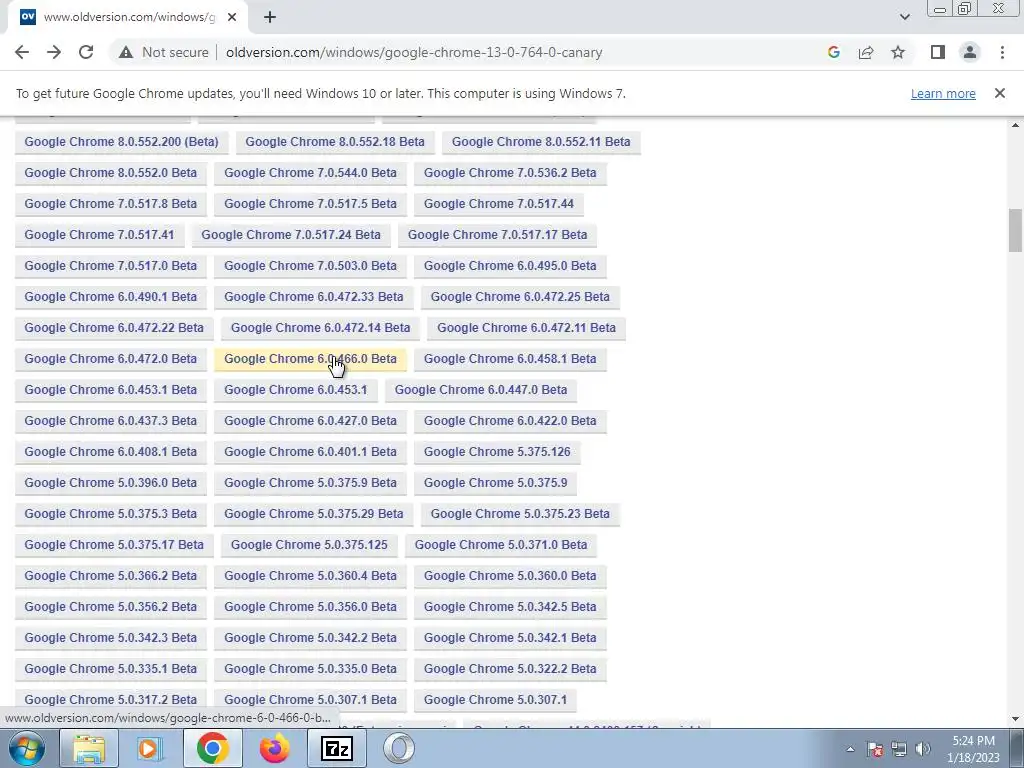
Task: Launch Firefox from taskbar
Action: pos(274,748)
